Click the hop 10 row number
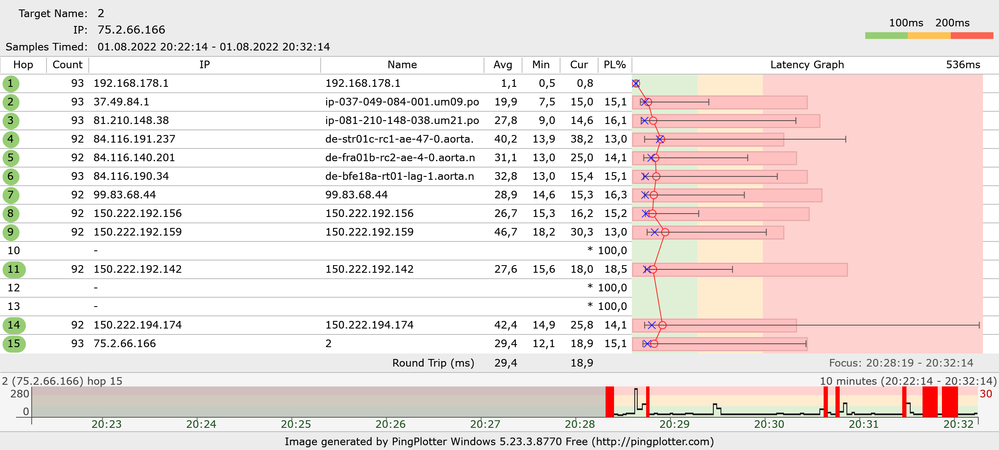999x450 pixels. pos(15,250)
